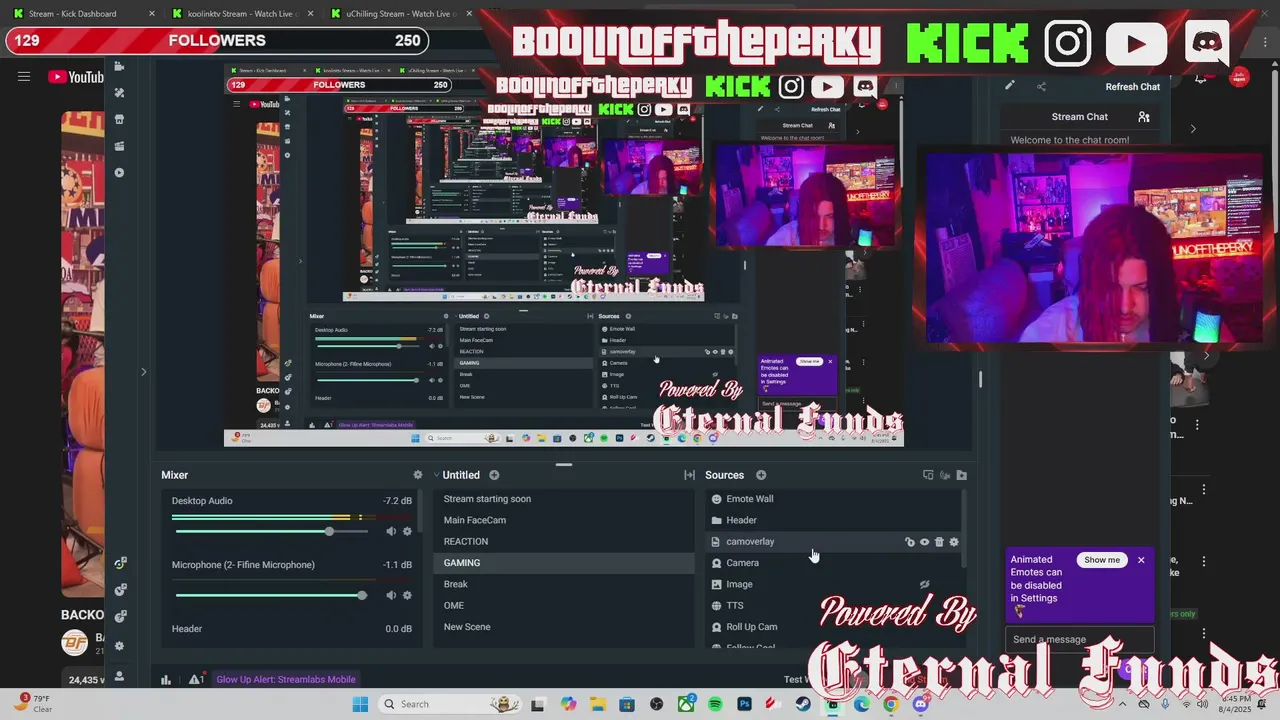This screenshot has height=720, width=1280.
Task: Open File Explorer from the taskbar
Action: click(597, 704)
